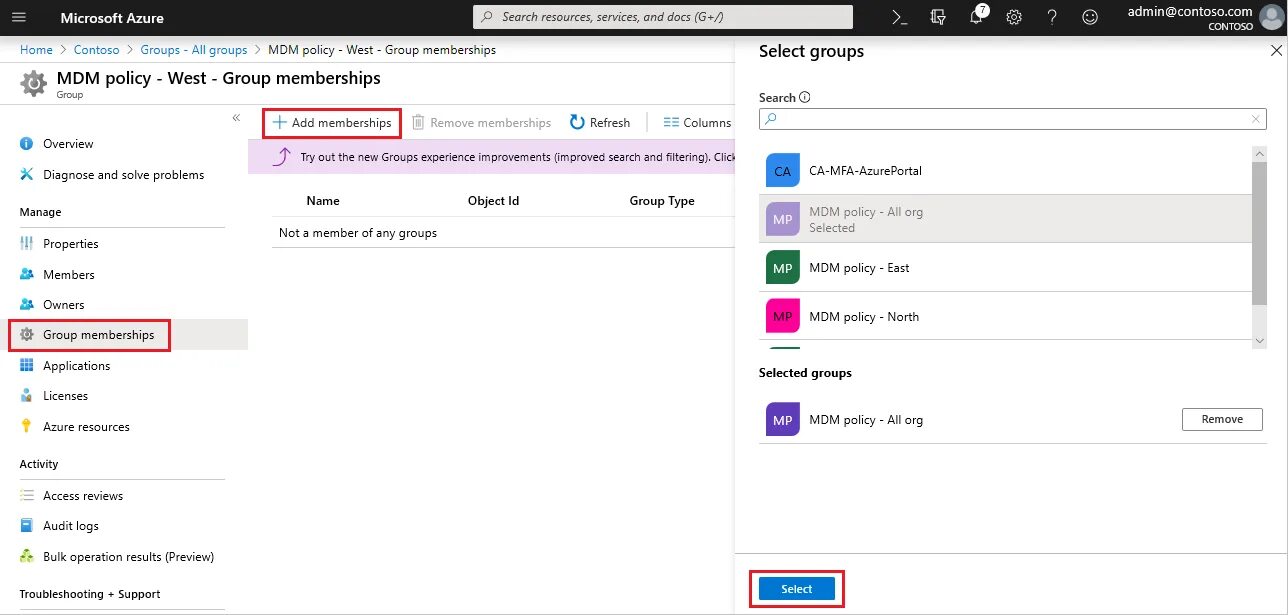Open portal settings gear

1014,17
